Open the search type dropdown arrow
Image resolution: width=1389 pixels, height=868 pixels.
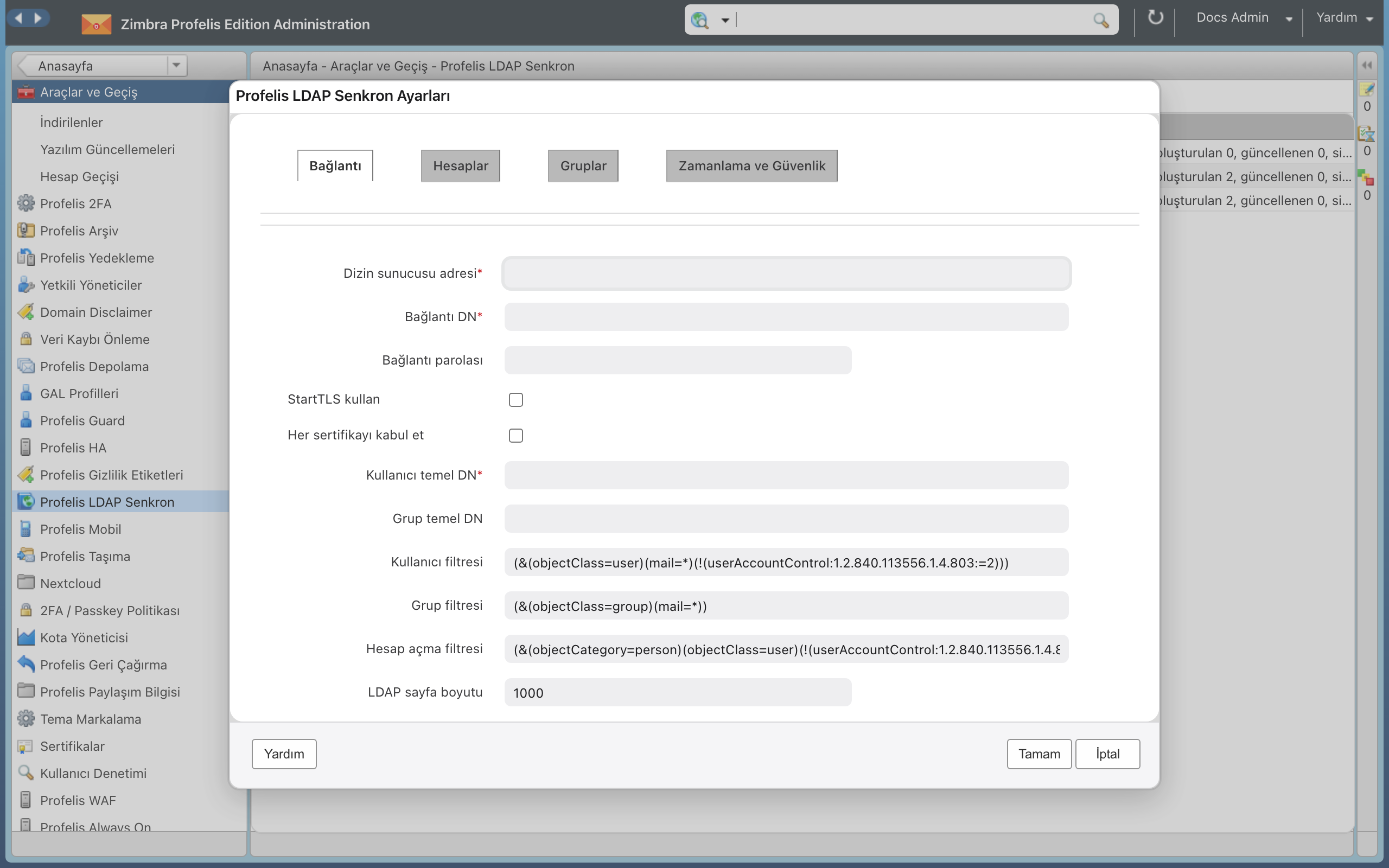(725, 20)
